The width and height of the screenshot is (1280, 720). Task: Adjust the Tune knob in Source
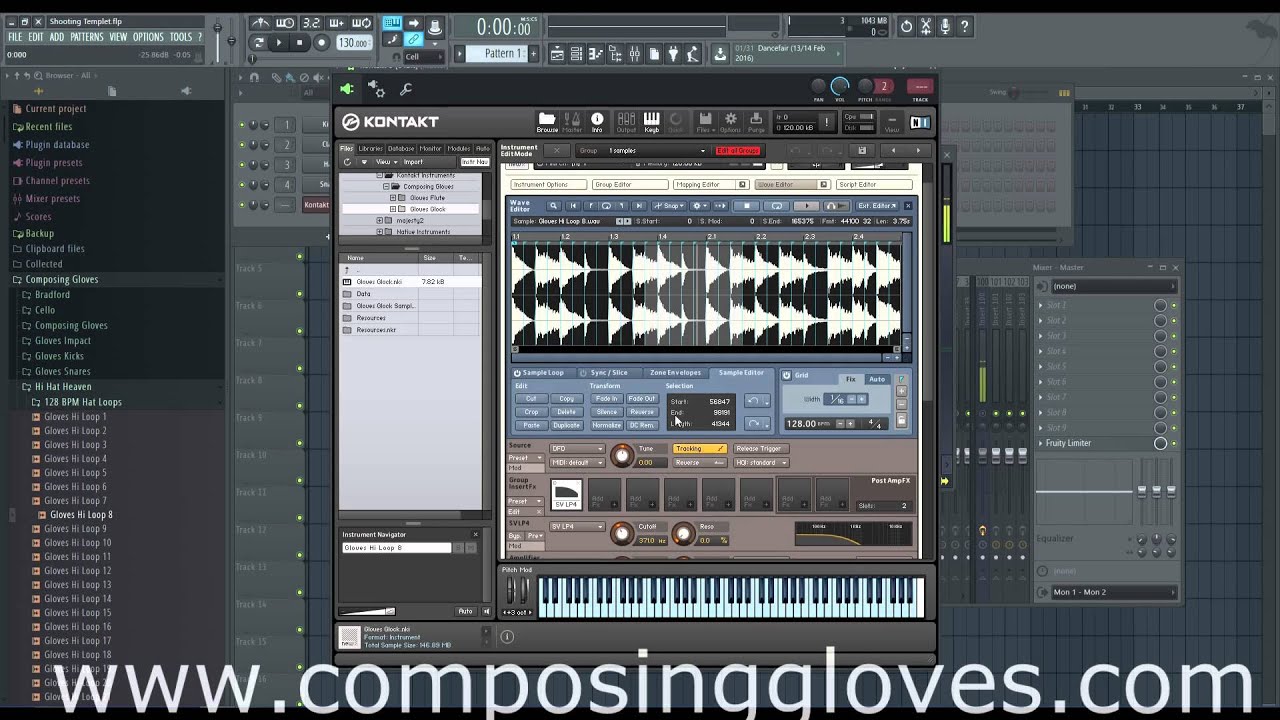click(x=622, y=455)
